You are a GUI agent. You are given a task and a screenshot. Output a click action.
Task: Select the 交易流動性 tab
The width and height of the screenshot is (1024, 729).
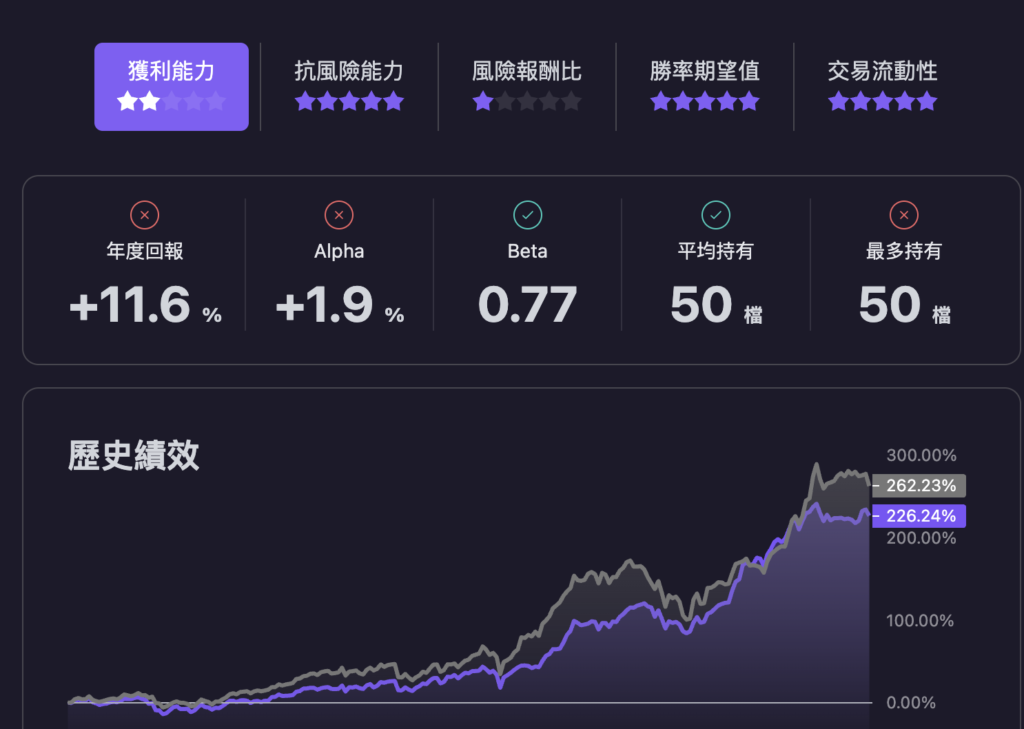click(x=883, y=71)
